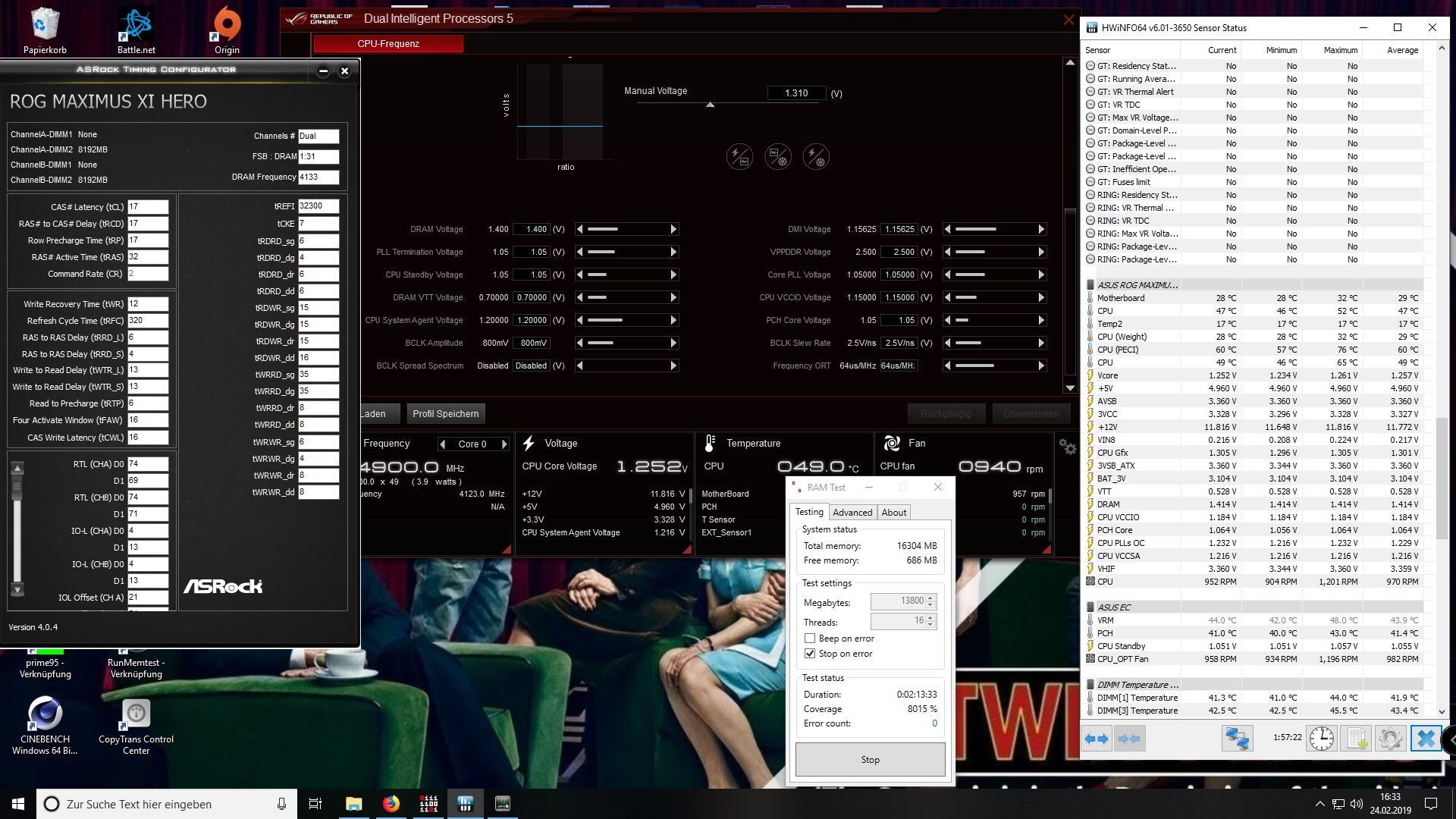Switch to Testing tab in RAM Test
The height and width of the screenshot is (819, 1456).
point(809,512)
